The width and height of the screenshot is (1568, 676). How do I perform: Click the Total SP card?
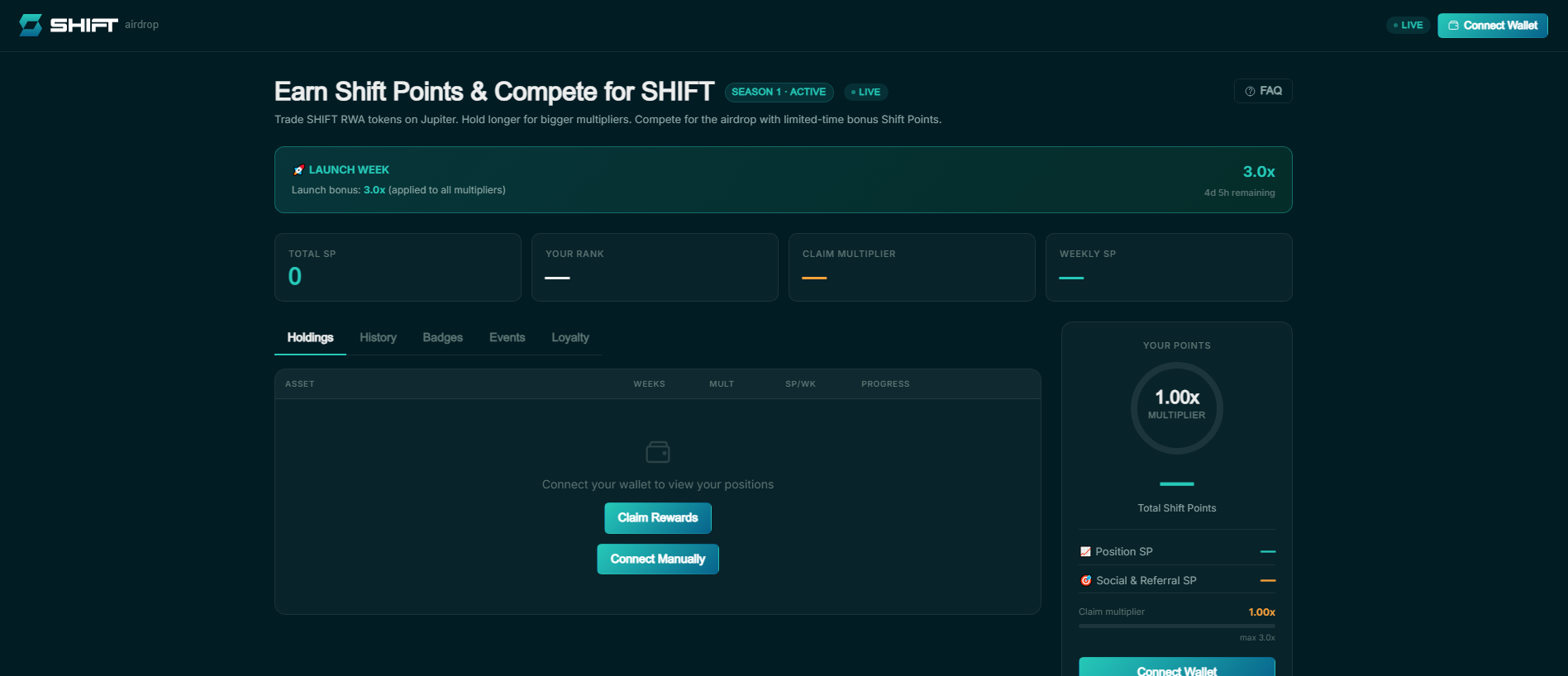click(x=398, y=267)
